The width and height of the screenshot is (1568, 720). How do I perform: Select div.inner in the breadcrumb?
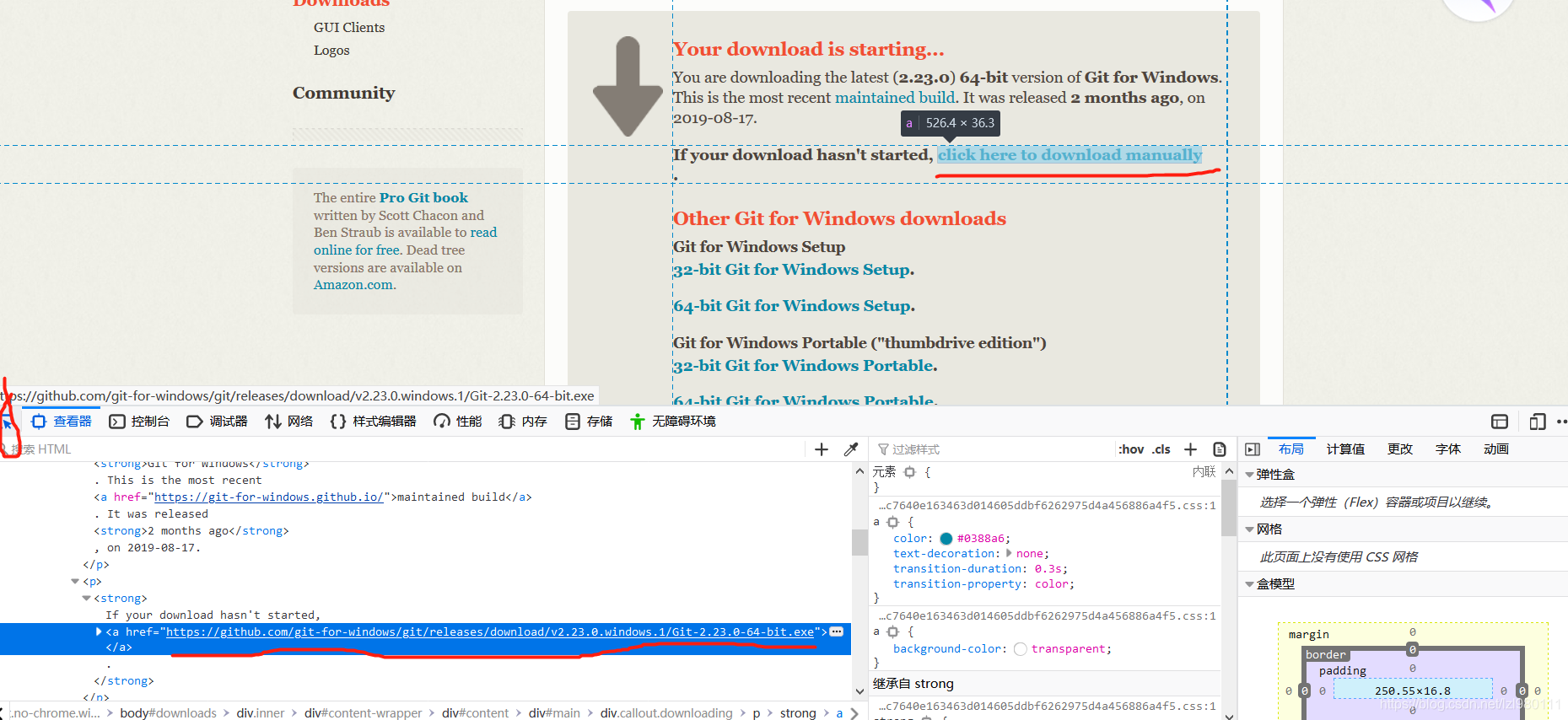[x=261, y=713]
